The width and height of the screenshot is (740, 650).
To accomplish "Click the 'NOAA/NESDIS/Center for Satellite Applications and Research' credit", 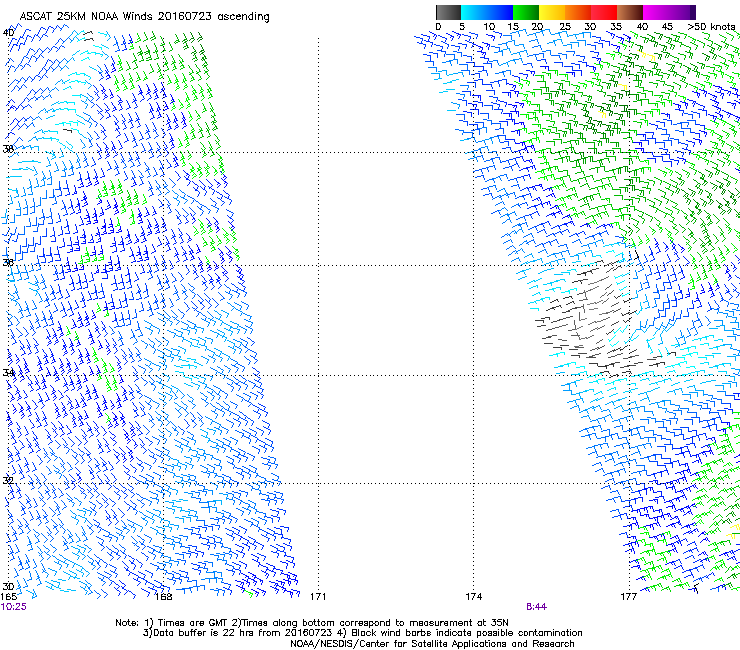I will tap(432, 644).
